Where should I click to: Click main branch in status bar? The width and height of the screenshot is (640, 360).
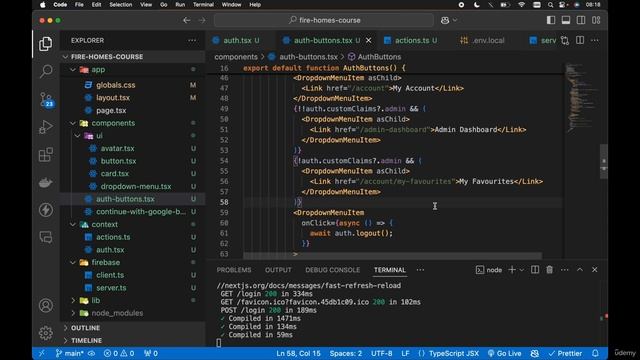69,353
